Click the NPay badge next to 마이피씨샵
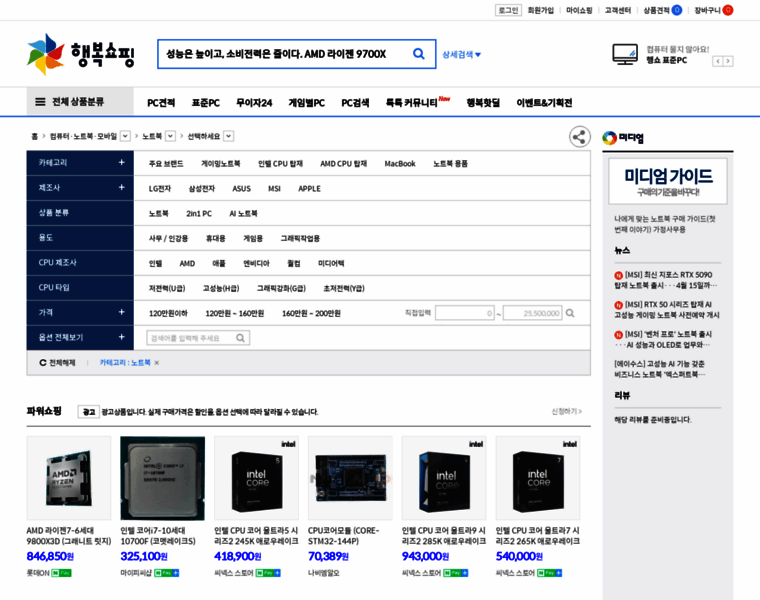The width and height of the screenshot is (760, 600). point(166,573)
